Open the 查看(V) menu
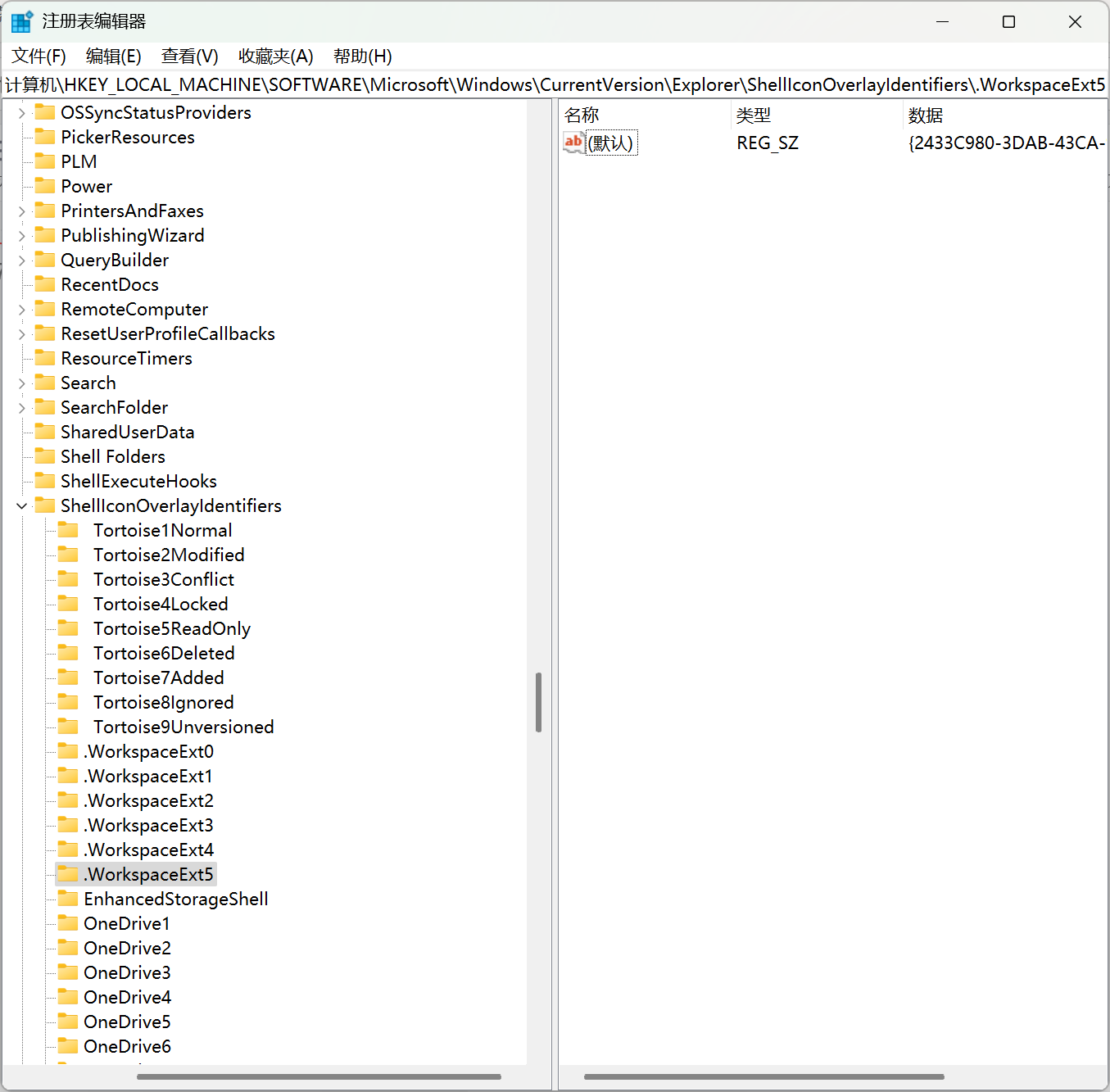Image resolution: width=1110 pixels, height=1092 pixels. [x=190, y=57]
